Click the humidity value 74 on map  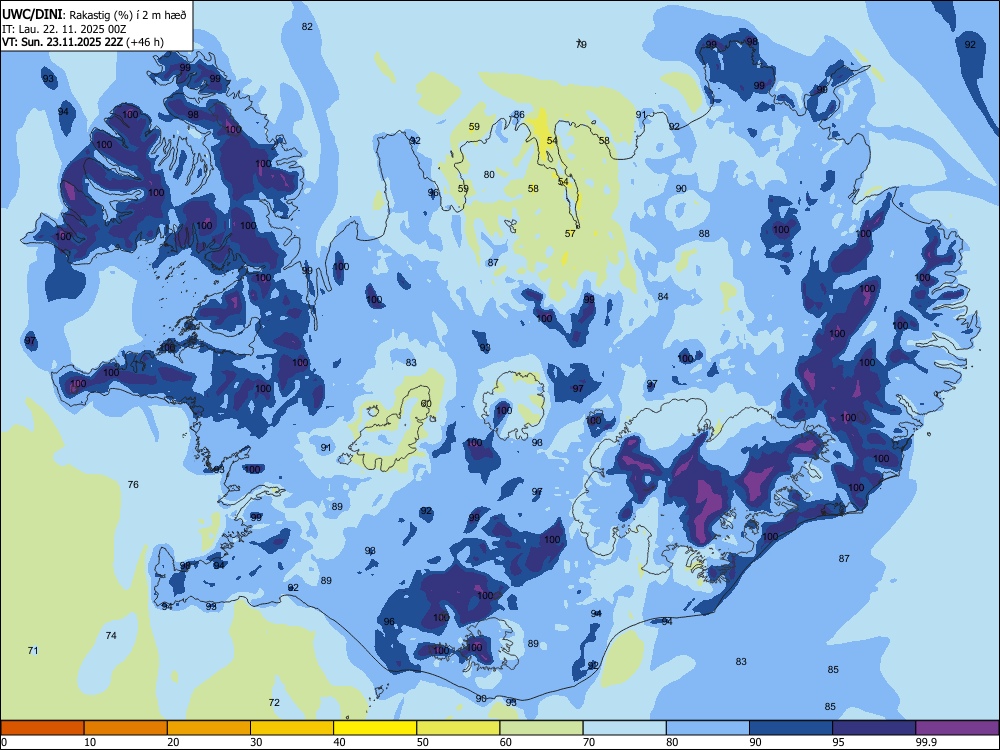pos(111,635)
